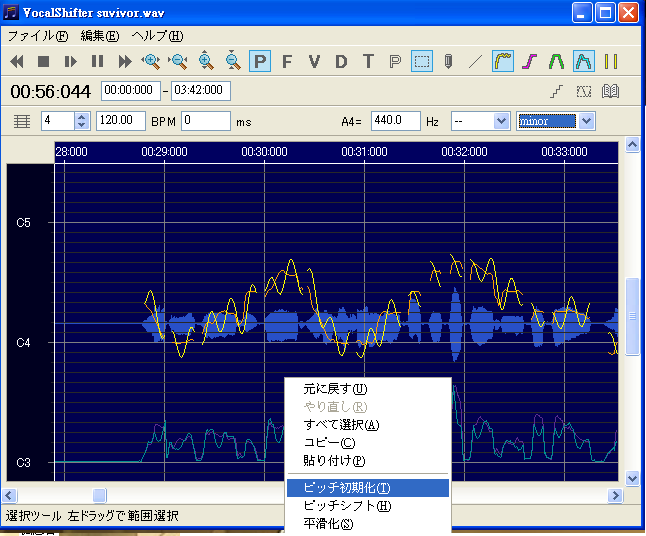
Task: Click the fast-forward button
Action: coord(125,62)
